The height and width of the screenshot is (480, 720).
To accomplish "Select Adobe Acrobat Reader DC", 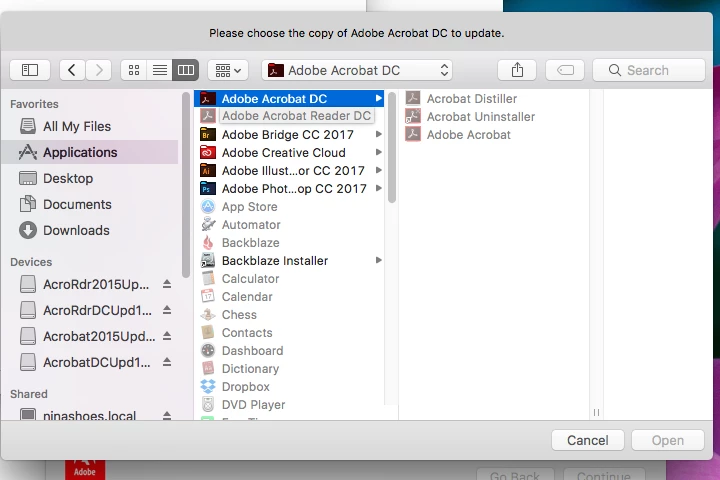I will coord(289,116).
